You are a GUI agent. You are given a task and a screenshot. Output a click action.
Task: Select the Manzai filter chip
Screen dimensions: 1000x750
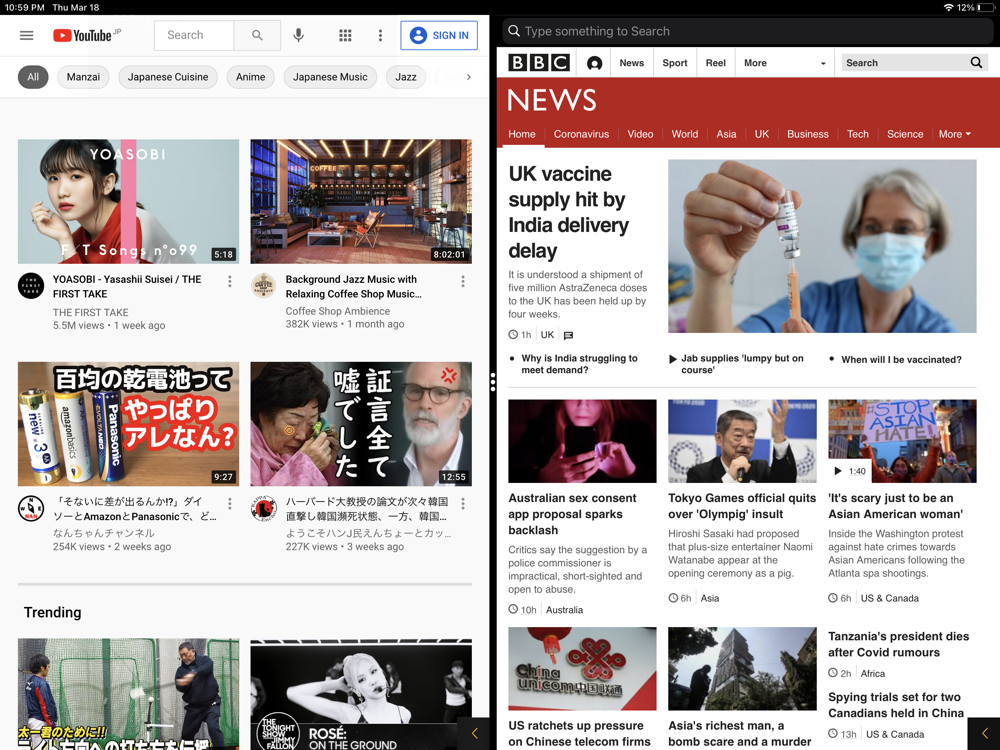click(x=84, y=77)
